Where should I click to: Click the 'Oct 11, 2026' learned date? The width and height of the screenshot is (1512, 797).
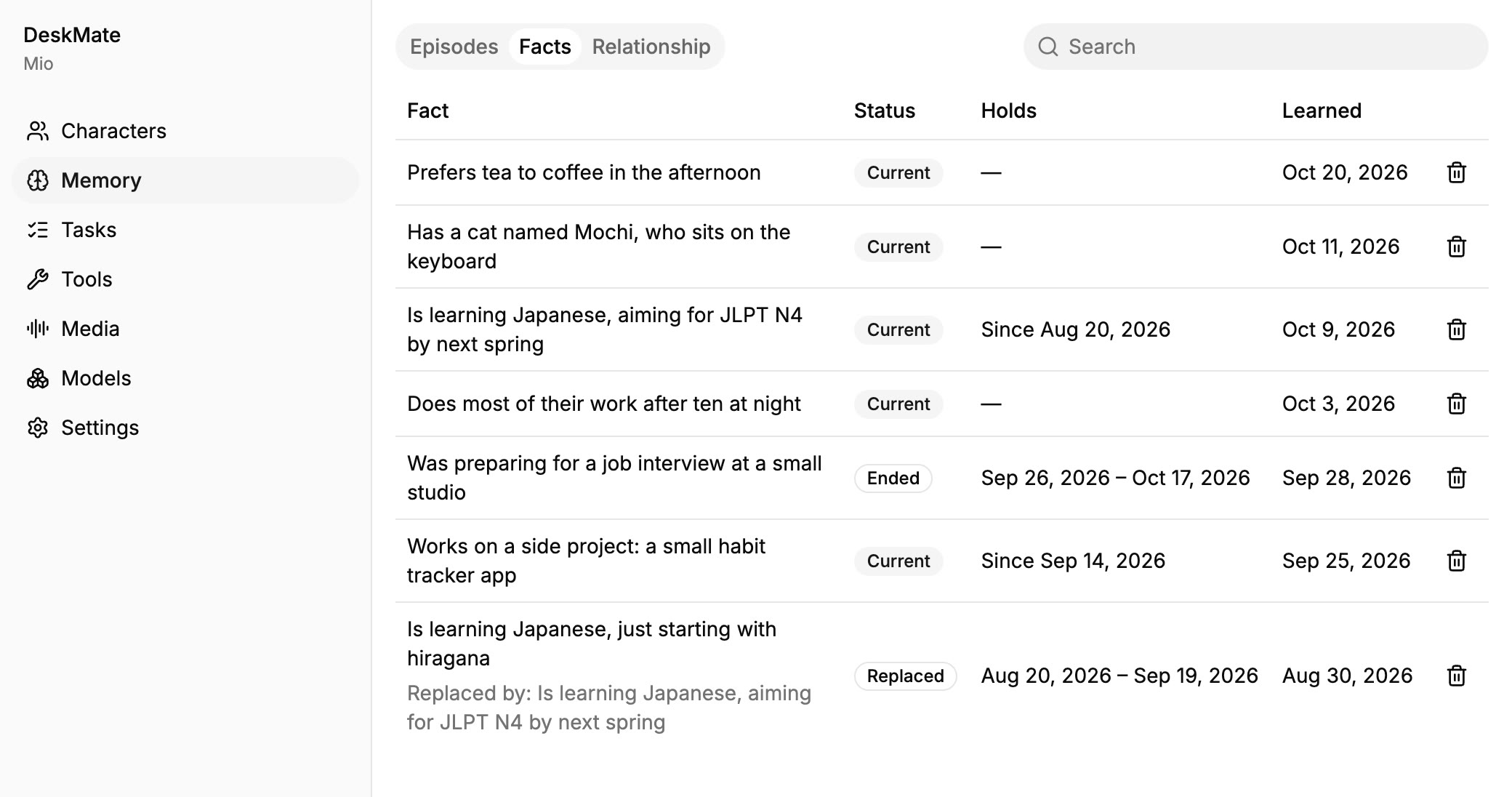(1340, 247)
